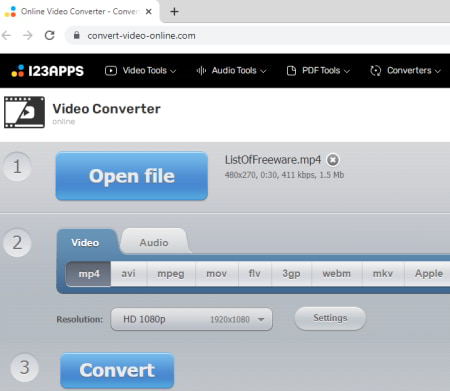
Task: Remove ListOfFreeware.mp4 with the X icon
Action: click(x=333, y=160)
